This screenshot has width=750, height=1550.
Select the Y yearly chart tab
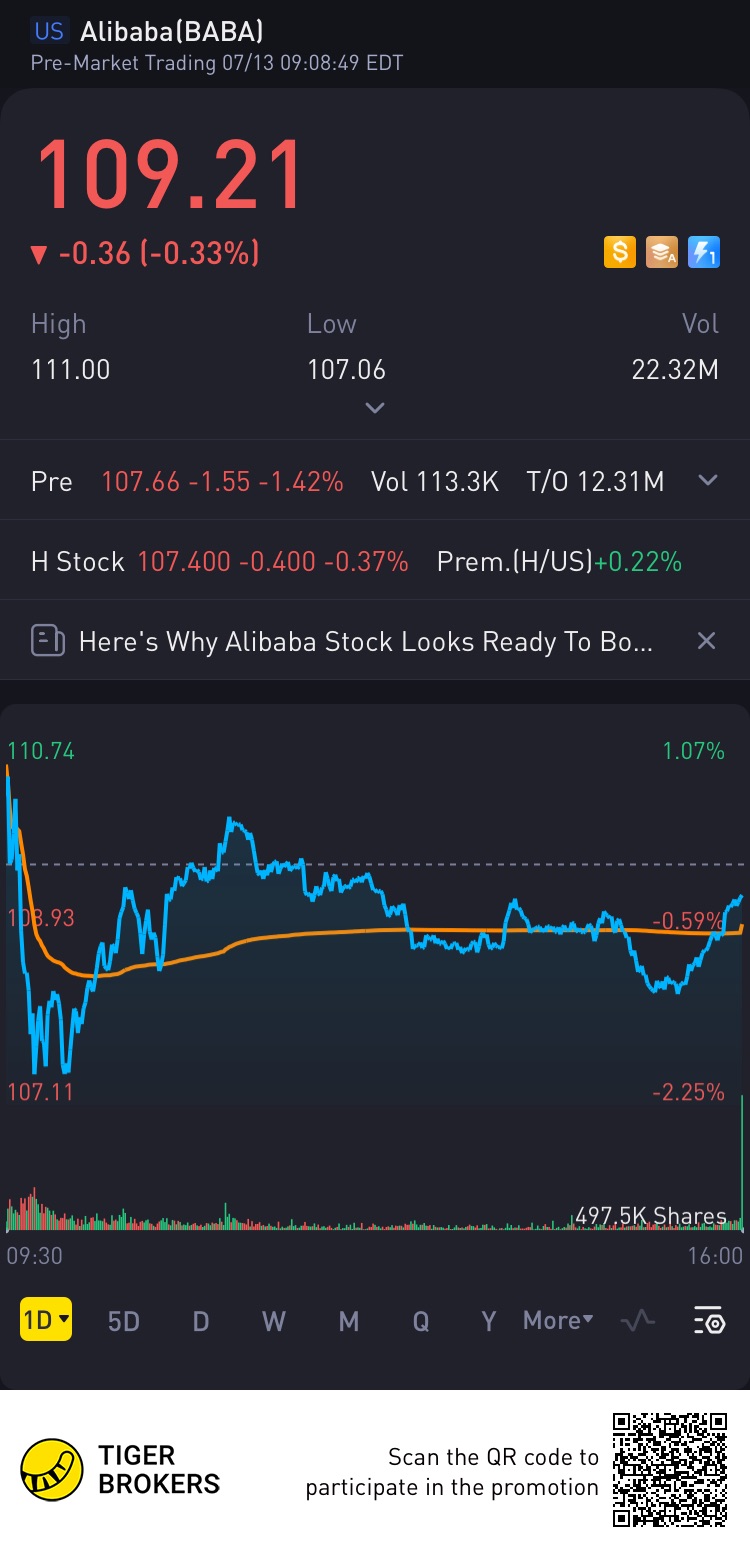488,1321
